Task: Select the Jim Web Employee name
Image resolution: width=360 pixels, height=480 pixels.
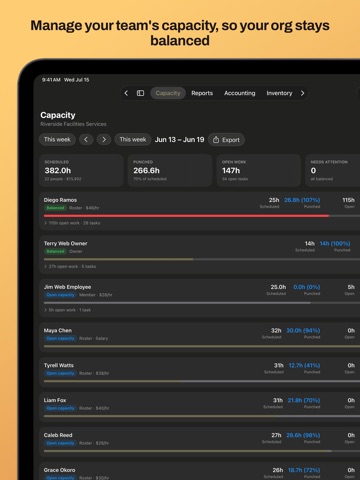Action: 67,287
